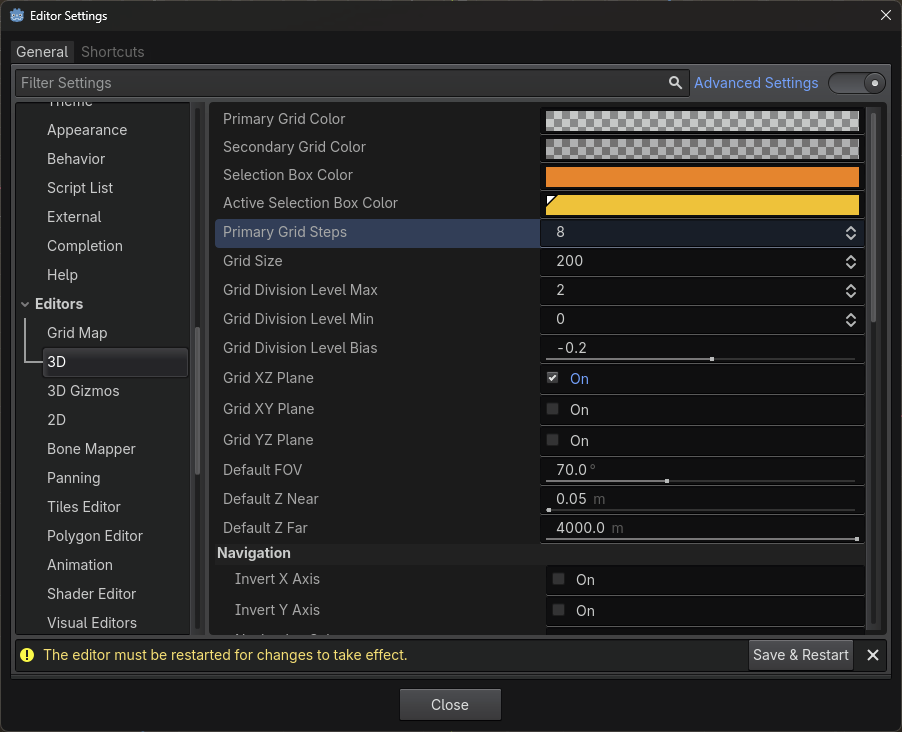Open the Selection Box Color orange swatch
Screen dimensions: 902x732
click(701, 176)
